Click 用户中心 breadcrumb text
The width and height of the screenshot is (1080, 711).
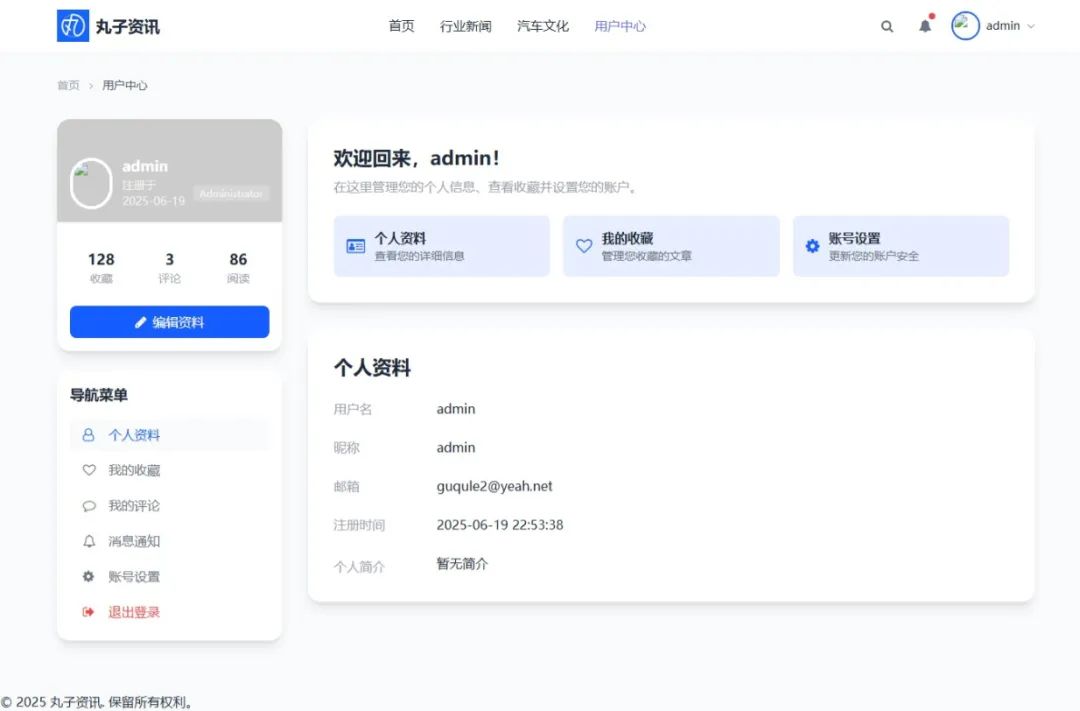125,85
